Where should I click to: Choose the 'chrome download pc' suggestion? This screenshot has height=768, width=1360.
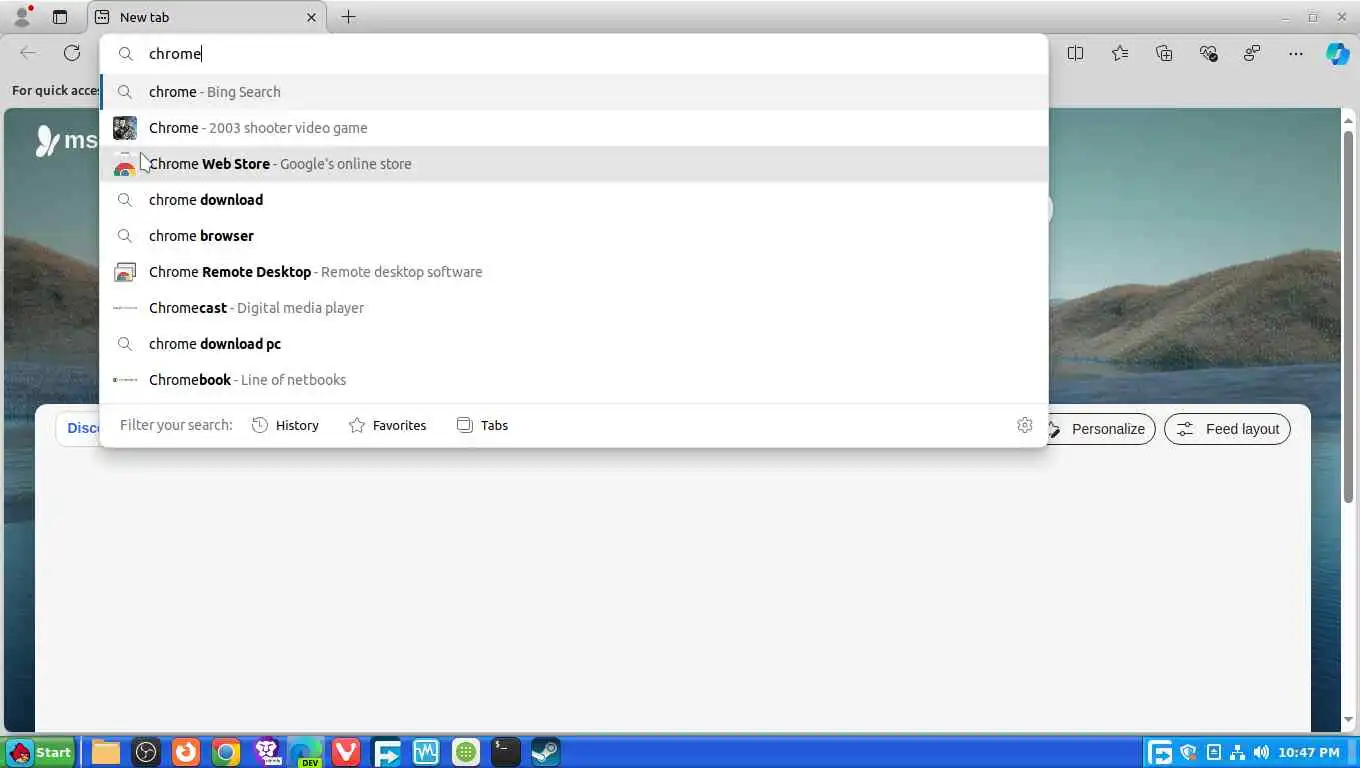coord(574,344)
